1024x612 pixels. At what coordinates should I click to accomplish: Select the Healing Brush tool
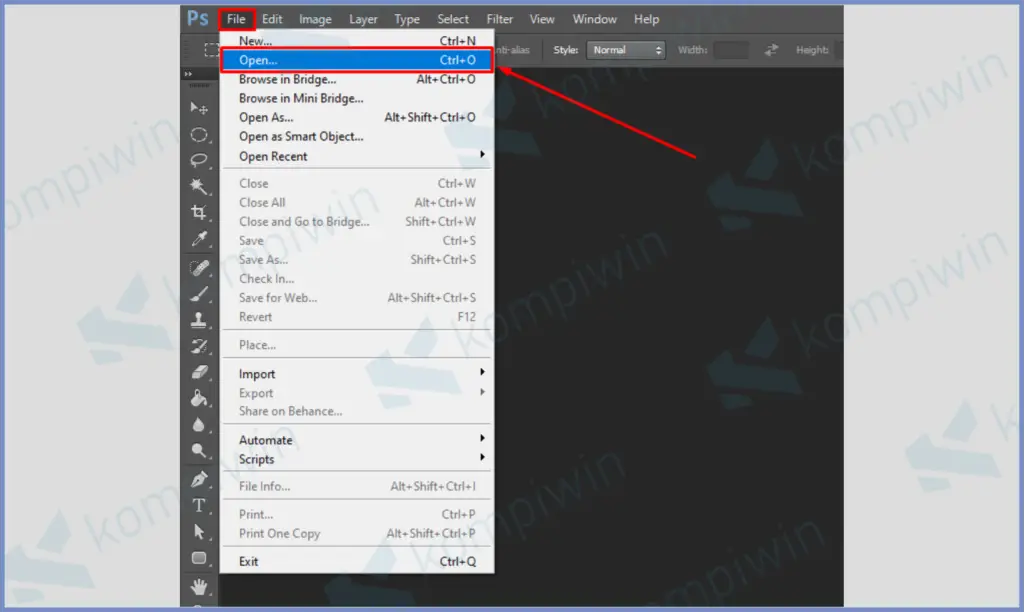199,268
